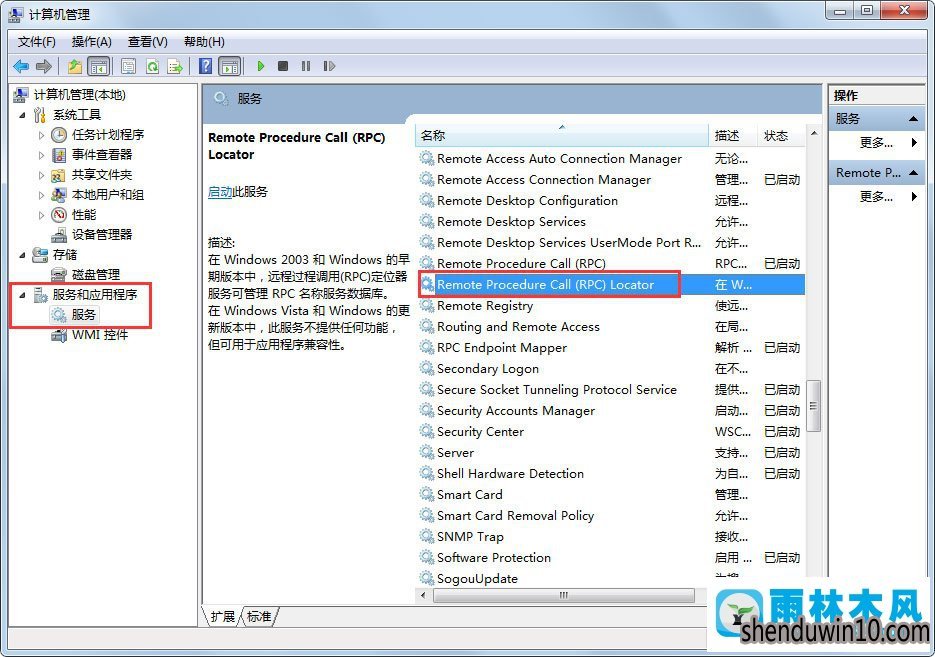Open the Properties toolbar icon
Image resolution: width=935 pixels, height=657 pixels.
[128, 66]
